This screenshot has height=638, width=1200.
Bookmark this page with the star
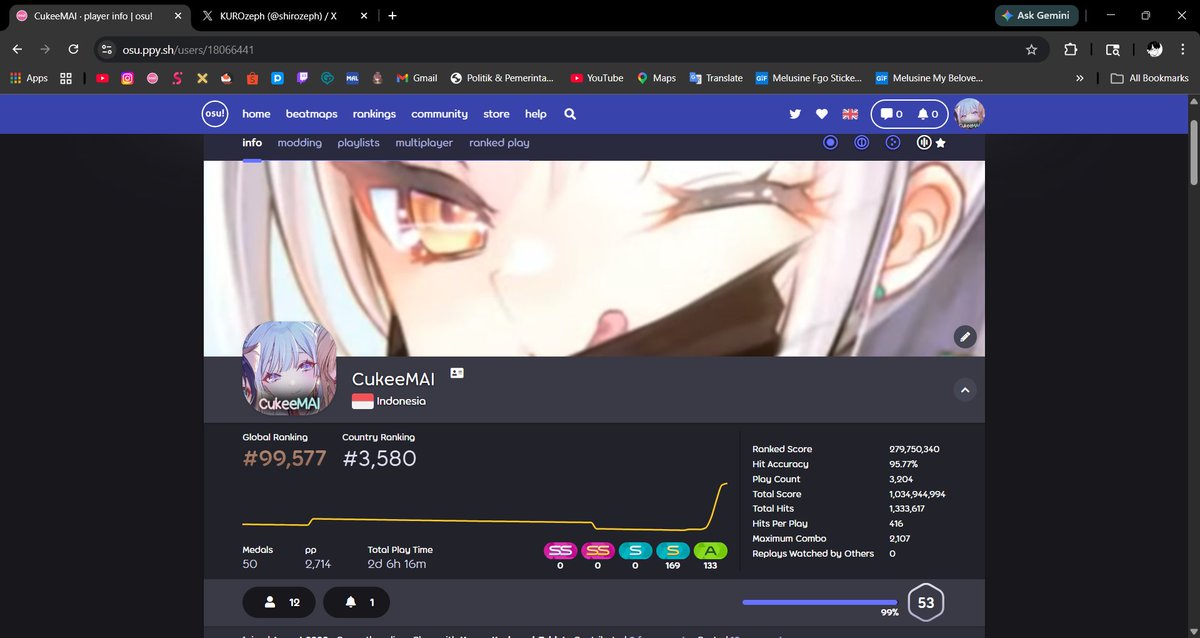(x=1032, y=49)
